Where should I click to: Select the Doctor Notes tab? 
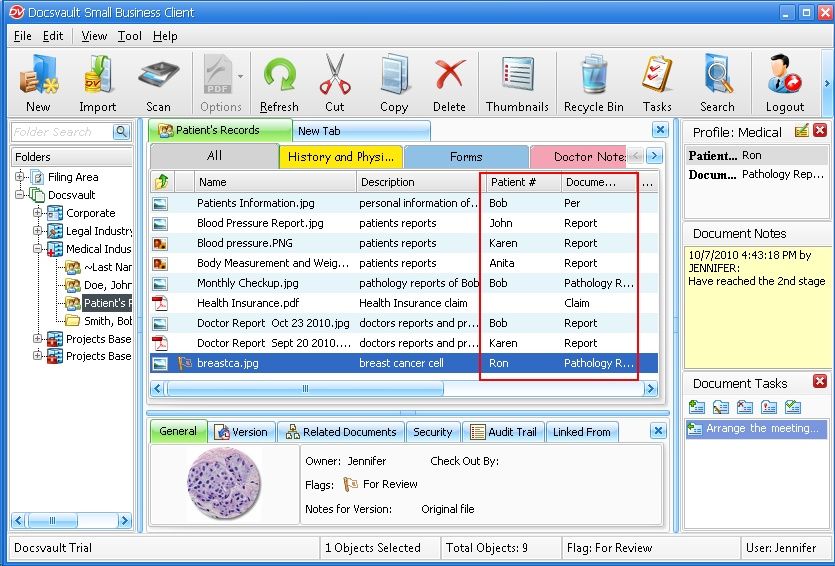579,157
